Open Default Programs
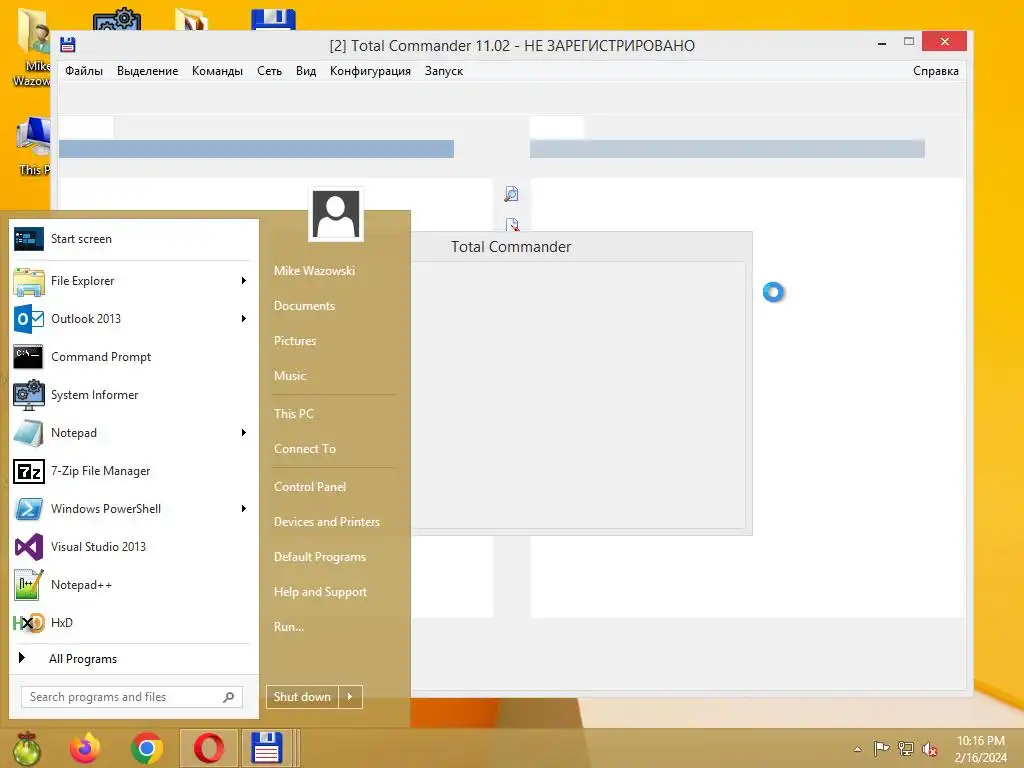This screenshot has width=1024, height=768. click(x=320, y=557)
